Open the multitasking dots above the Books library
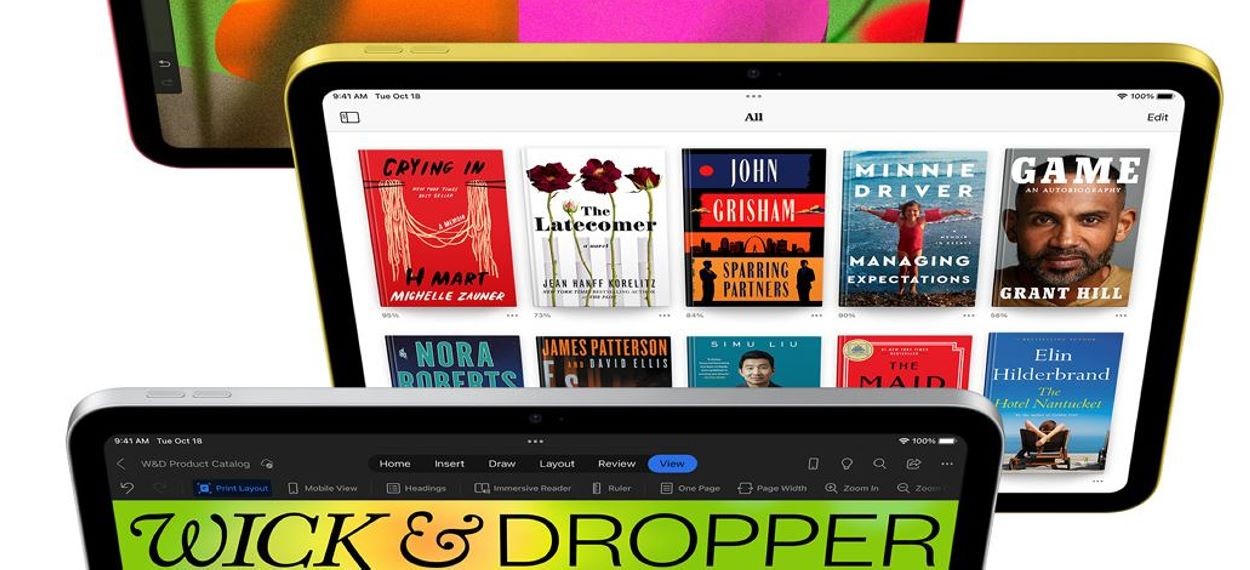This screenshot has width=1250, height=570. tap(754, 96)
